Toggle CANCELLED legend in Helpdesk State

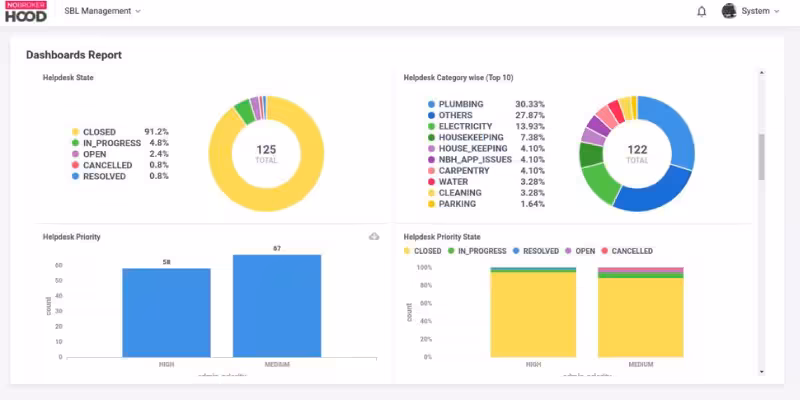[102, 165]
